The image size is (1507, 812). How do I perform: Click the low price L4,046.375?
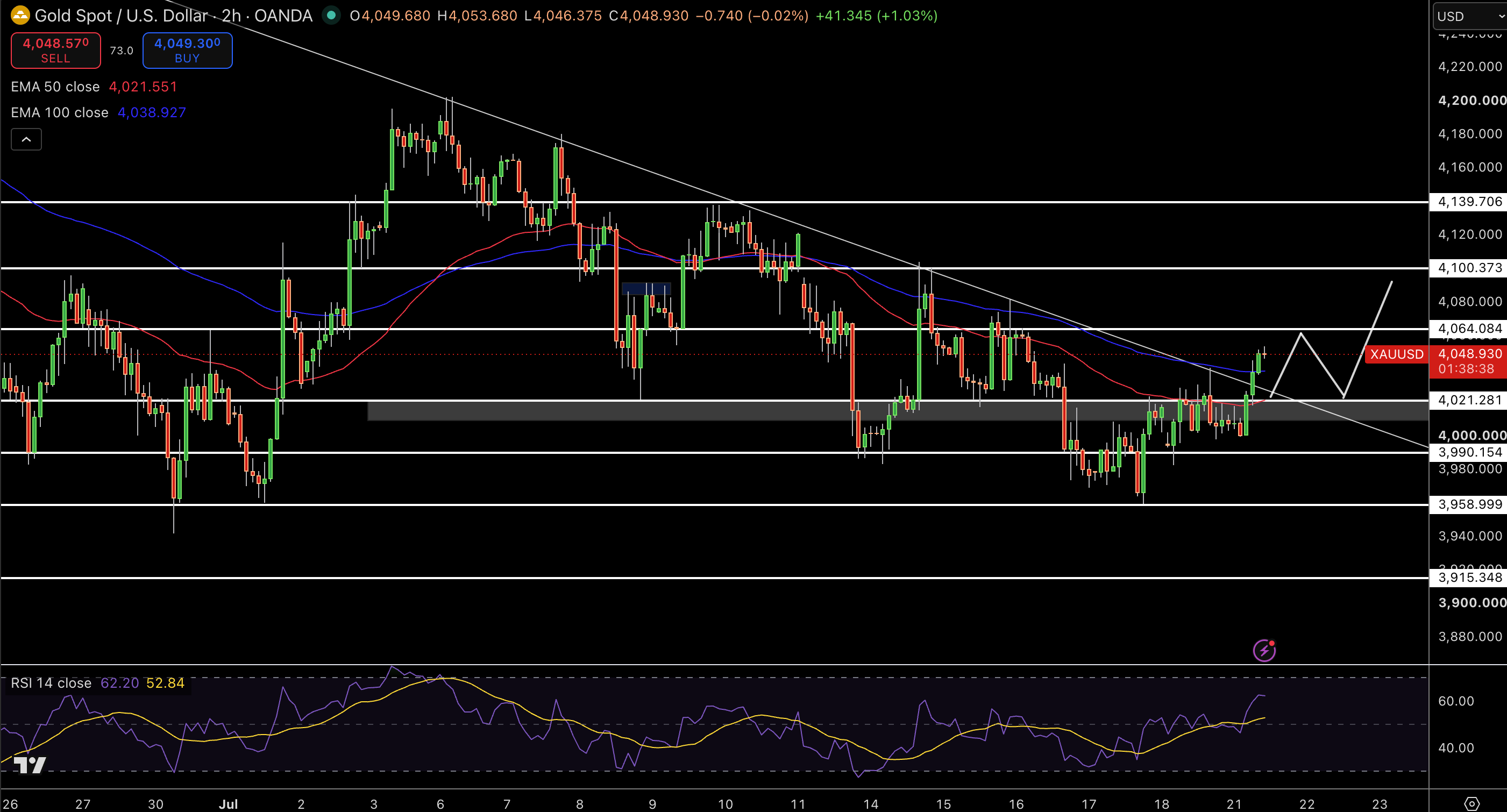pos(563,16)
